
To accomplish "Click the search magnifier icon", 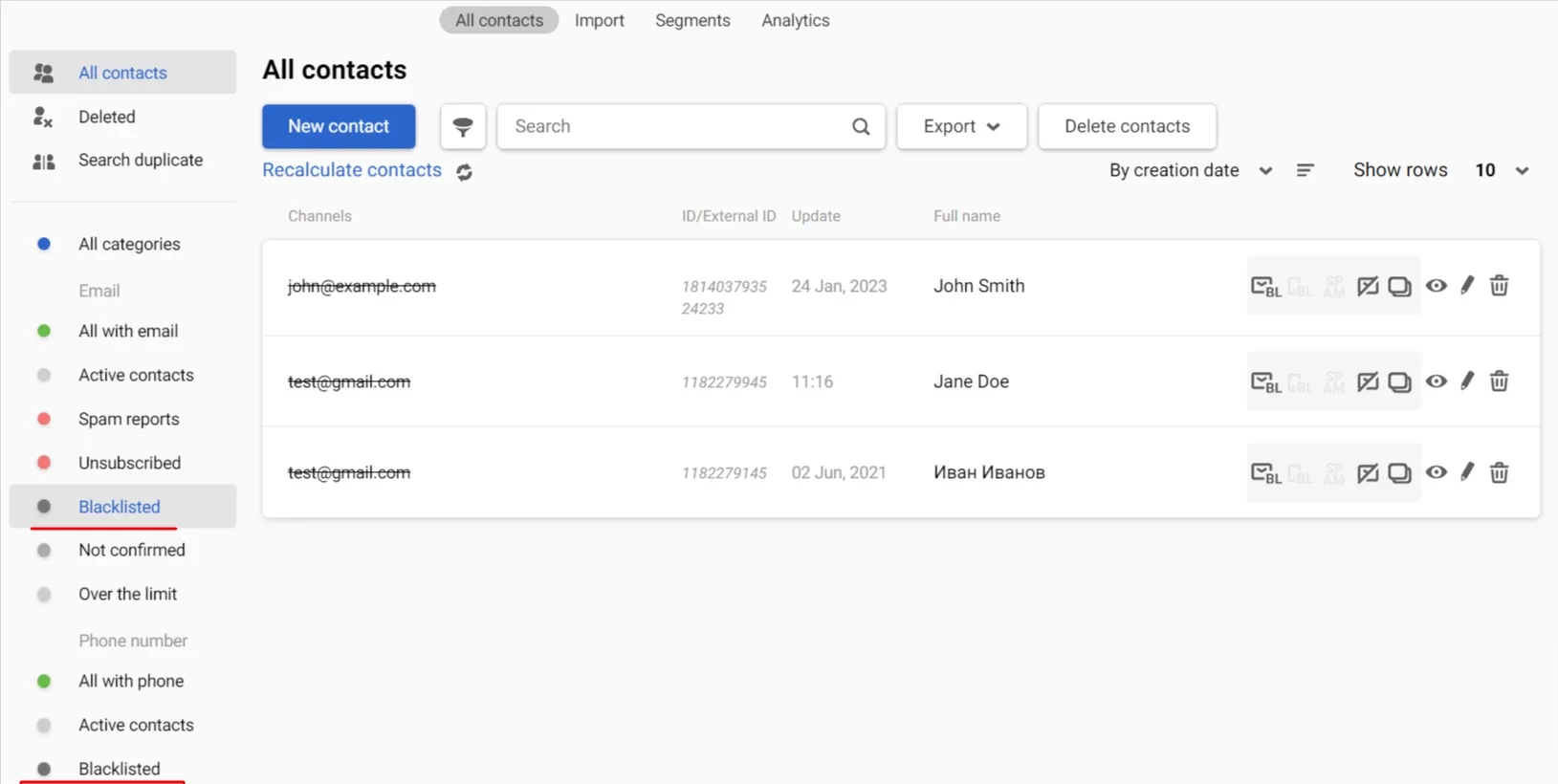I will 861,126.
